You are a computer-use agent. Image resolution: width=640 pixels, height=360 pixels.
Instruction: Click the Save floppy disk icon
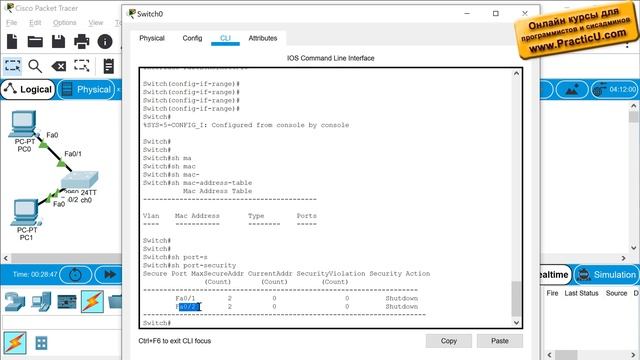point(58,41)
